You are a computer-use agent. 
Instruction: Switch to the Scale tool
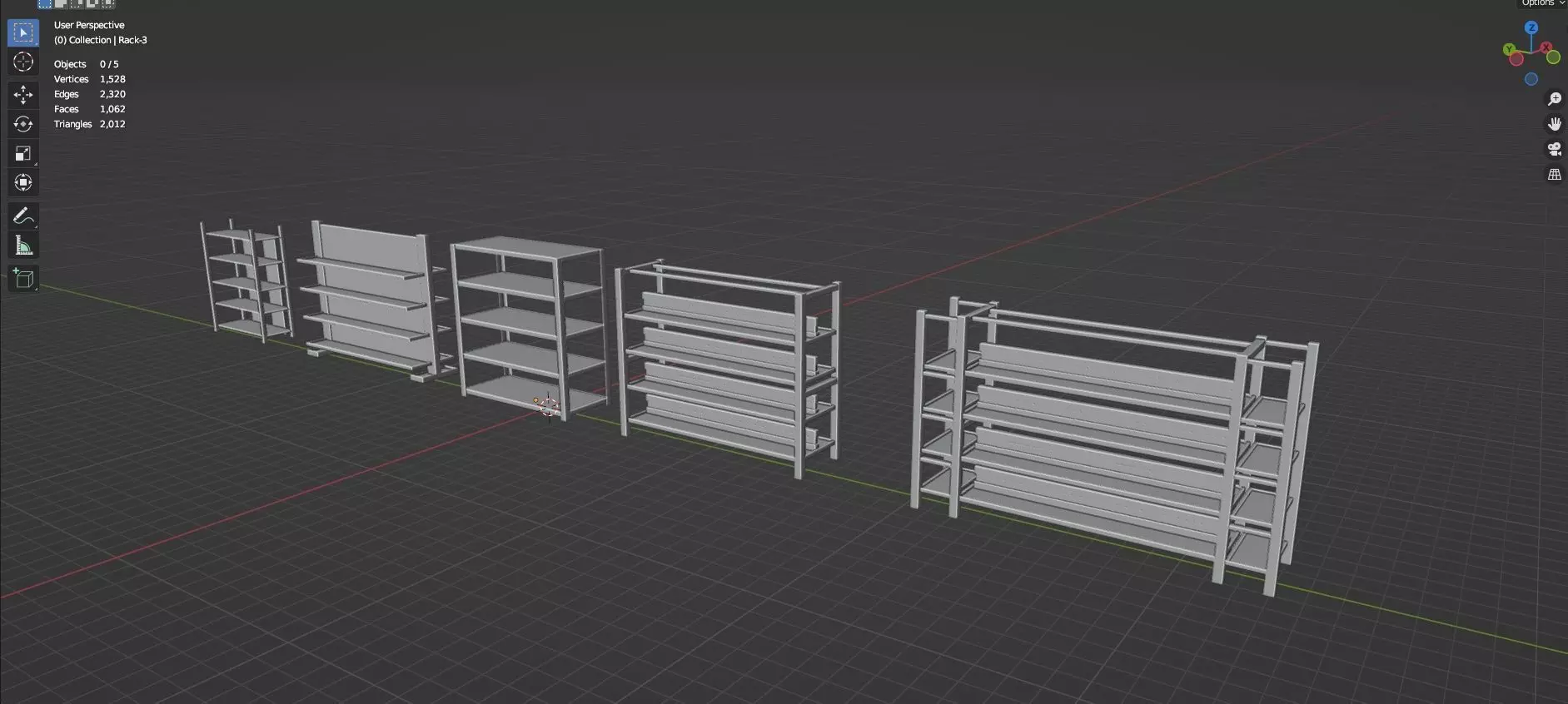point(23,153)
